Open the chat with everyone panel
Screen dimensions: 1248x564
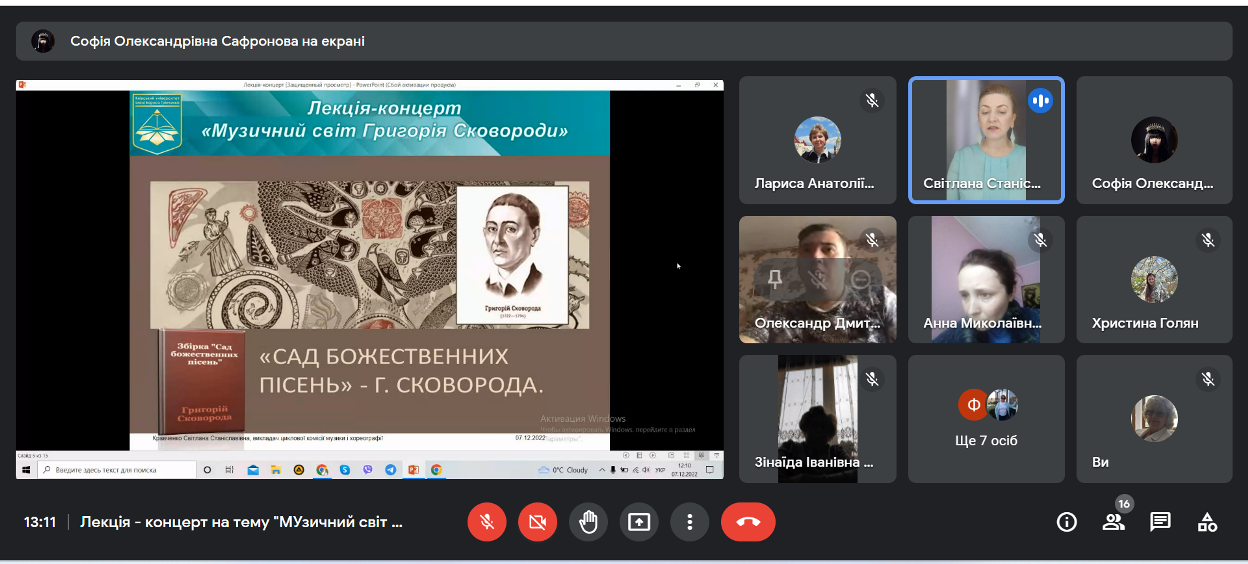coord(1160,522)
